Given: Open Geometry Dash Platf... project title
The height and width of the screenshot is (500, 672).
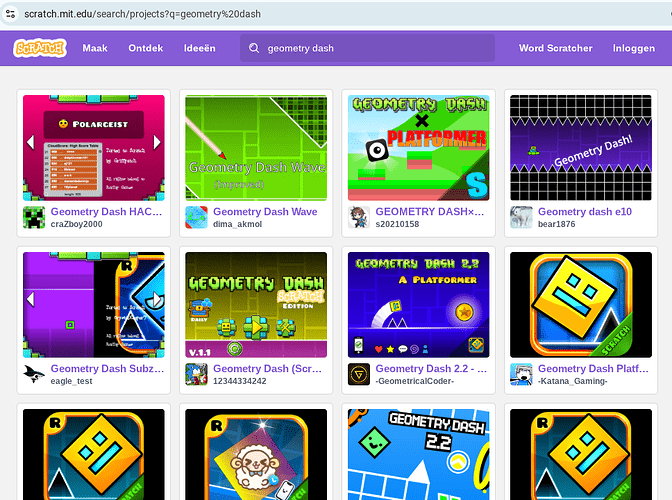Looking at the screenshot, I should pyautogui.click(x=594, y=368).
